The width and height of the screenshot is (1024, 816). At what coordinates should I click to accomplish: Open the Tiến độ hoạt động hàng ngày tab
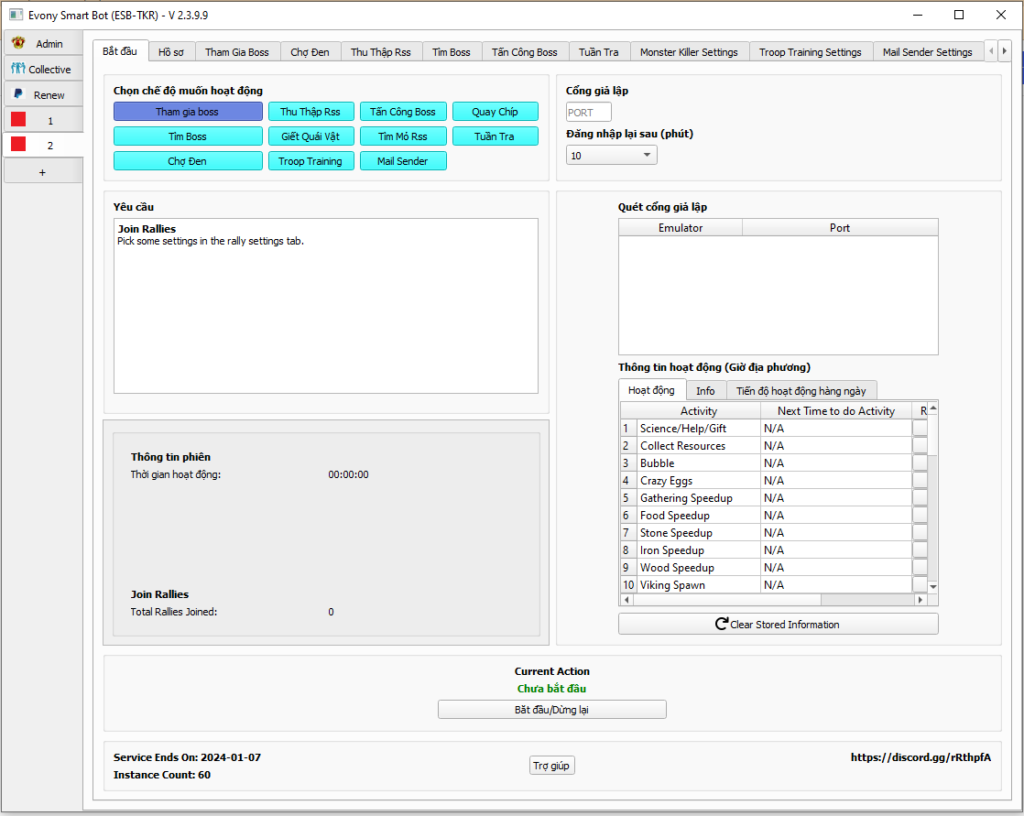[801, 391]
